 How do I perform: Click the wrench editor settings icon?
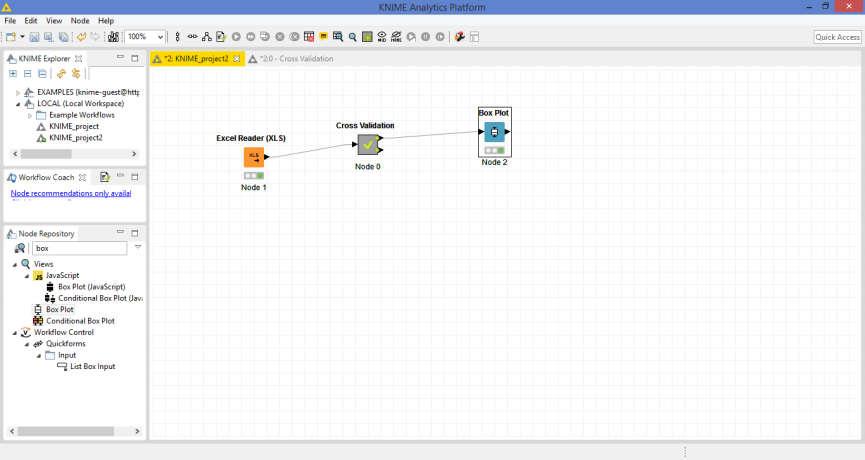click(x=460, y=37)
